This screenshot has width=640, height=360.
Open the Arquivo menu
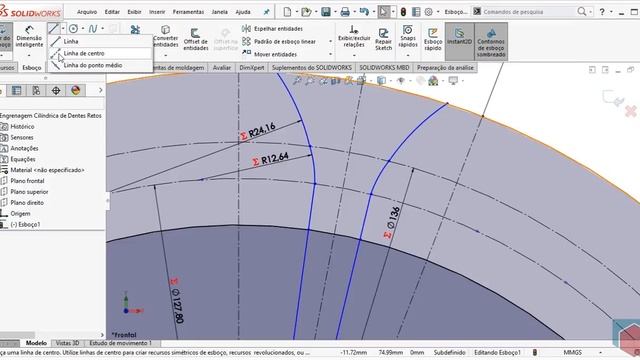87,12
